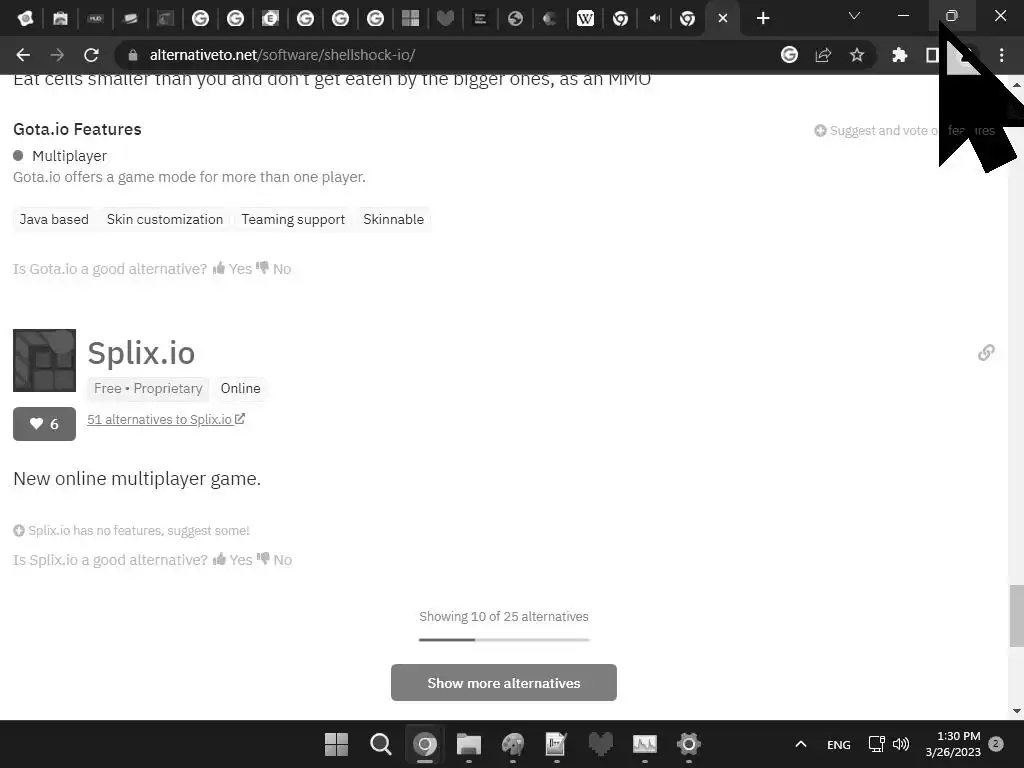The image size is (1024, 768).
Task: Open 51 alternatives to Splix.io link
Action: (166, 419)
